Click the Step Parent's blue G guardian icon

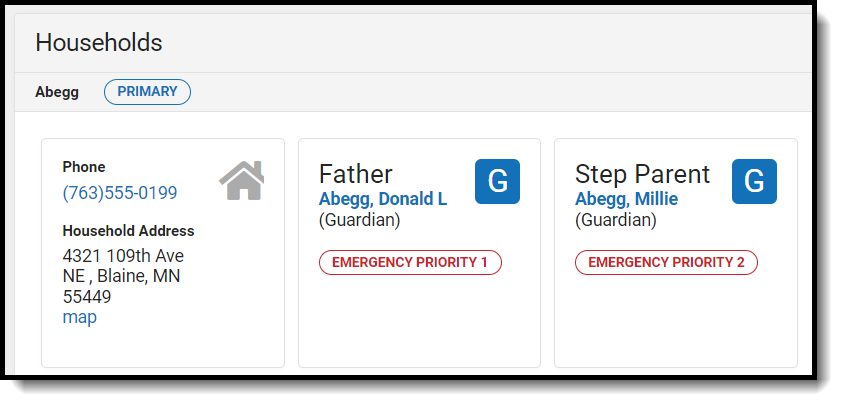coord(754,182)
